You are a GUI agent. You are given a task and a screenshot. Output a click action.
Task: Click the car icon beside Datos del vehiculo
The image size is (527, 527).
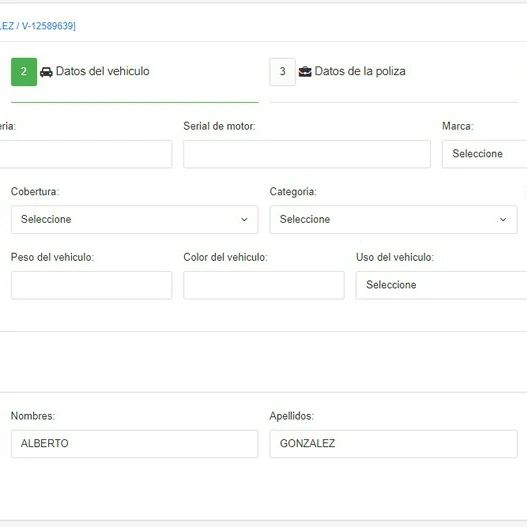pos(46,72)
